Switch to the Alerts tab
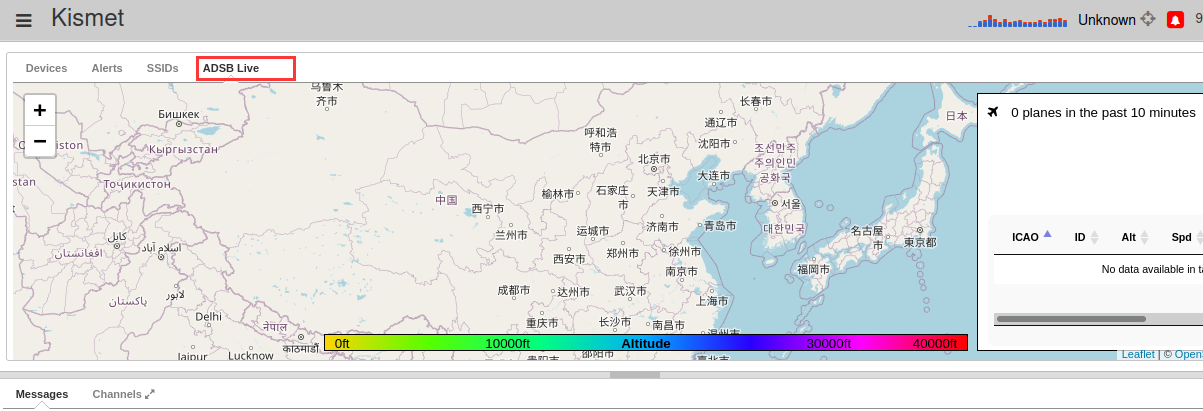This screenshot has width=1203, height=411. click(x=107, y=68)
